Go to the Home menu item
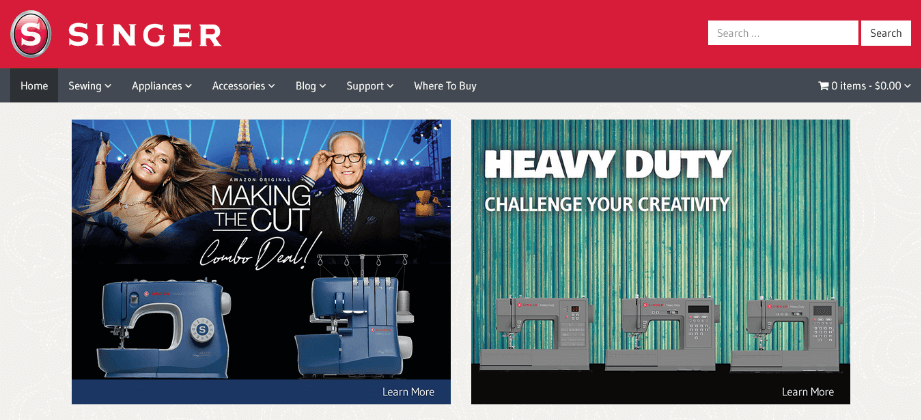 tap(34, 86)
